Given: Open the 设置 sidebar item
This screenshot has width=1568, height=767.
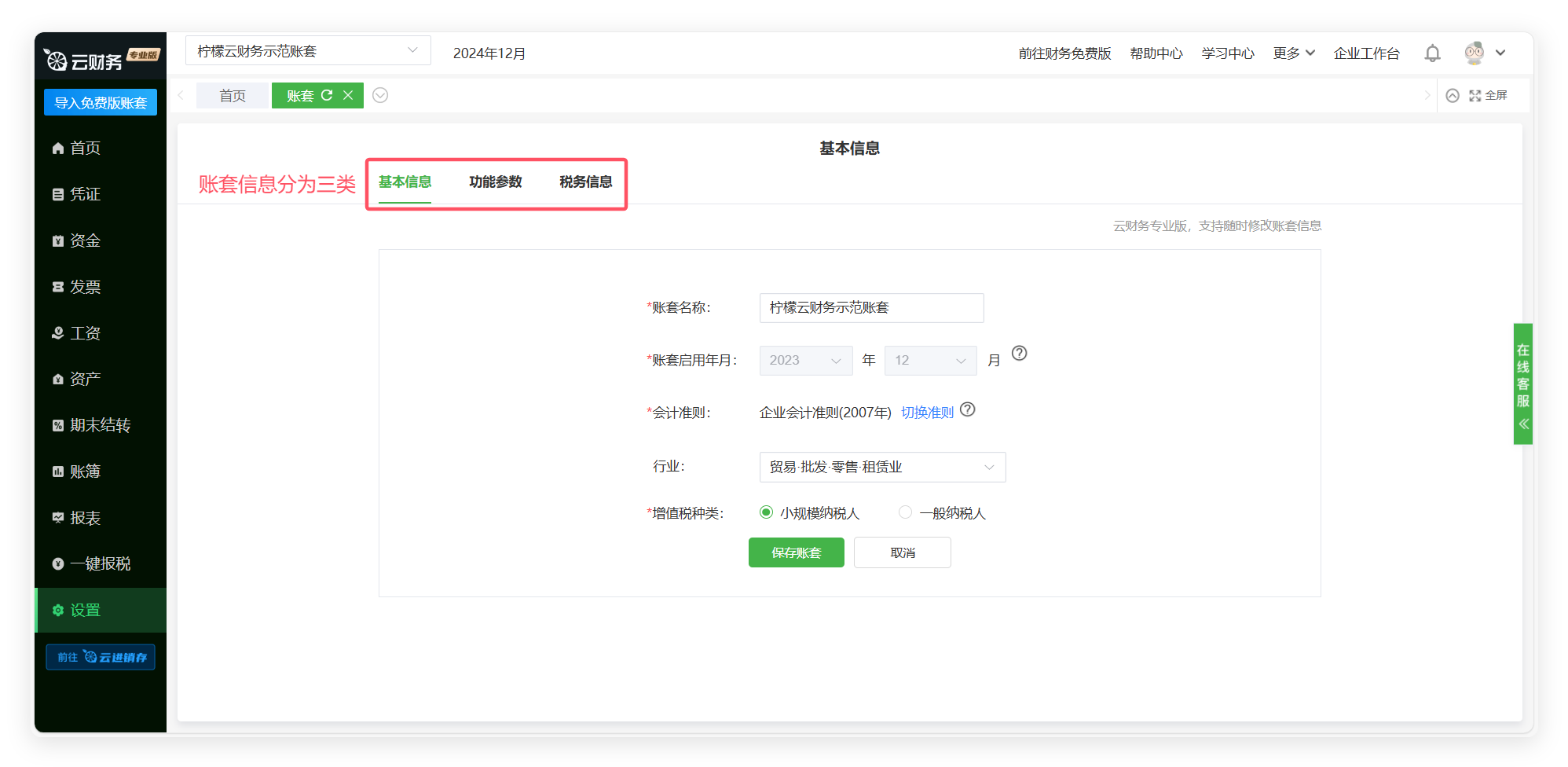Looking at the screenshot, I should 85,611.
